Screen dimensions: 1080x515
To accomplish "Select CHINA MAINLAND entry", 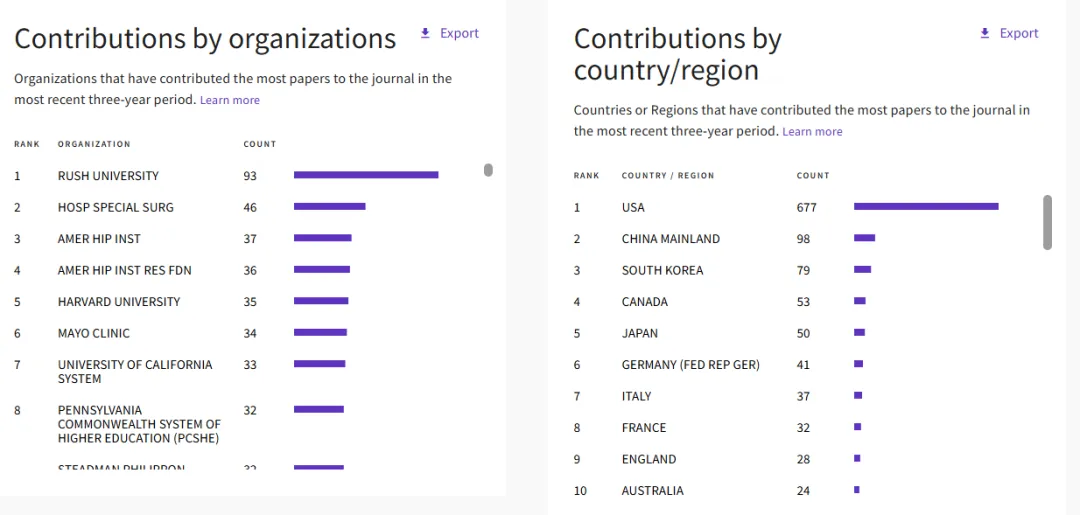I will [671, 239].
